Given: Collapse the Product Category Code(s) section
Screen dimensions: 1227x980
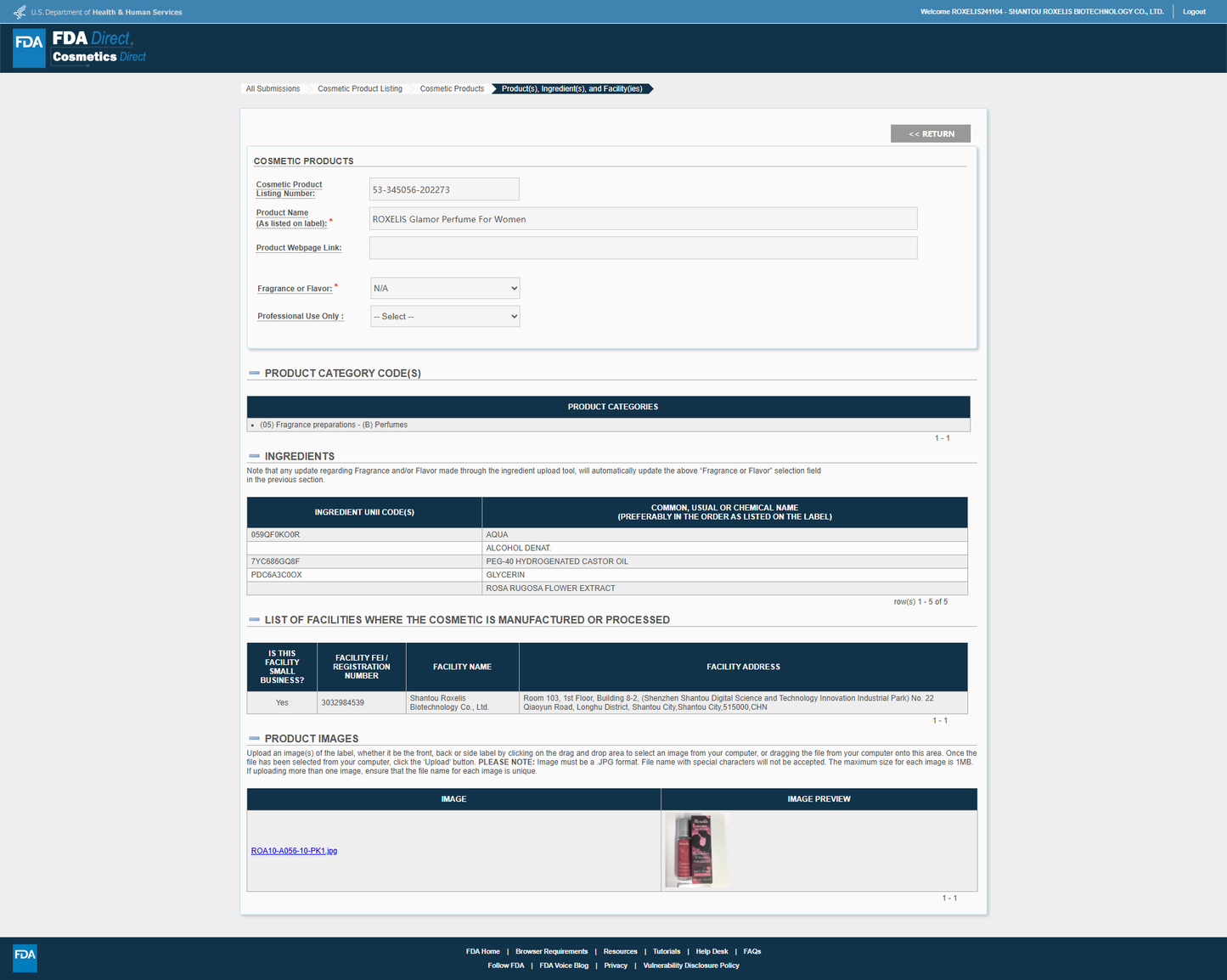Looking at the screenshot, I should pyautogui.click(x=254, y=373).
